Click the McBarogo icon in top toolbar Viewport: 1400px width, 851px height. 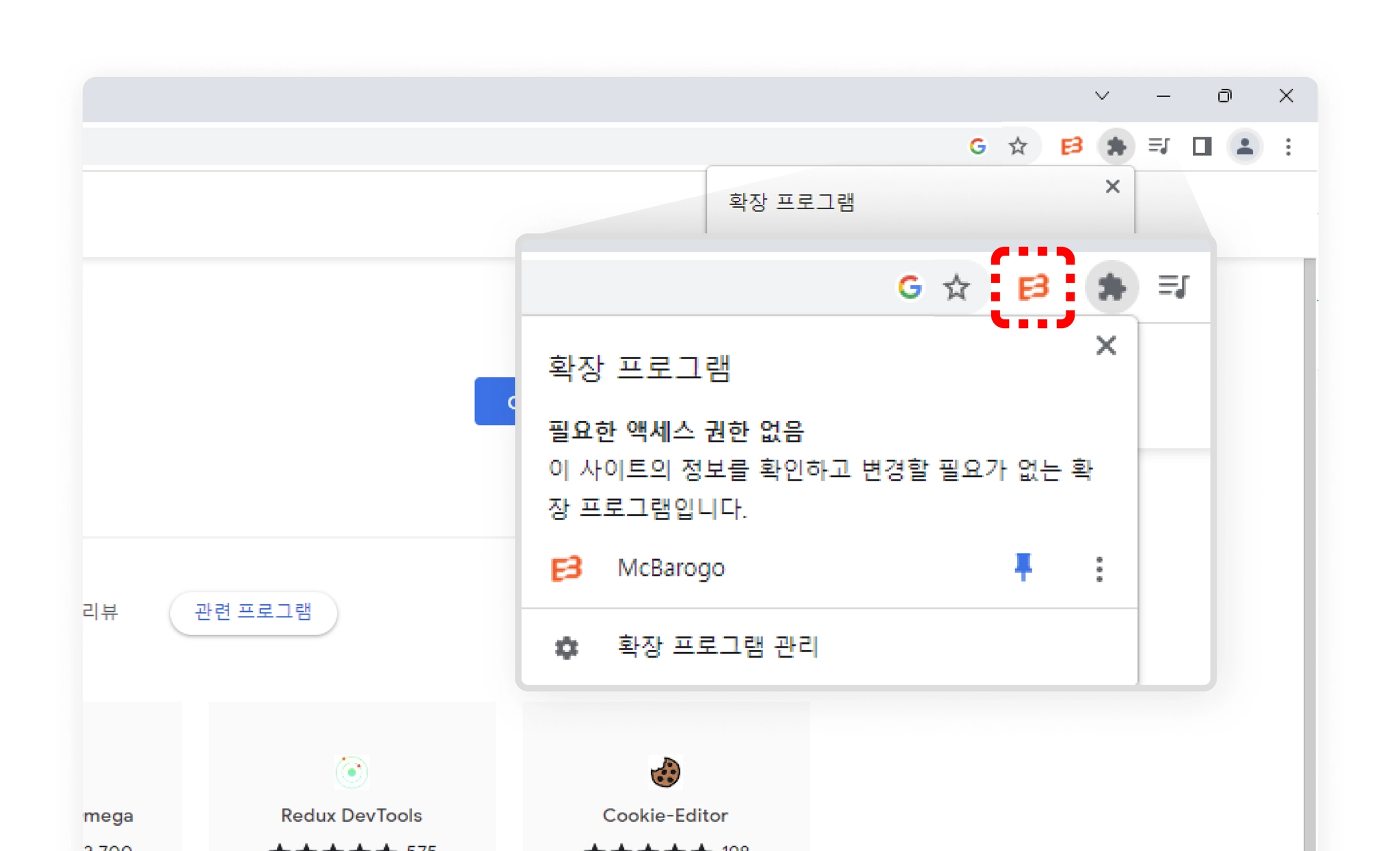(1071, 146)
